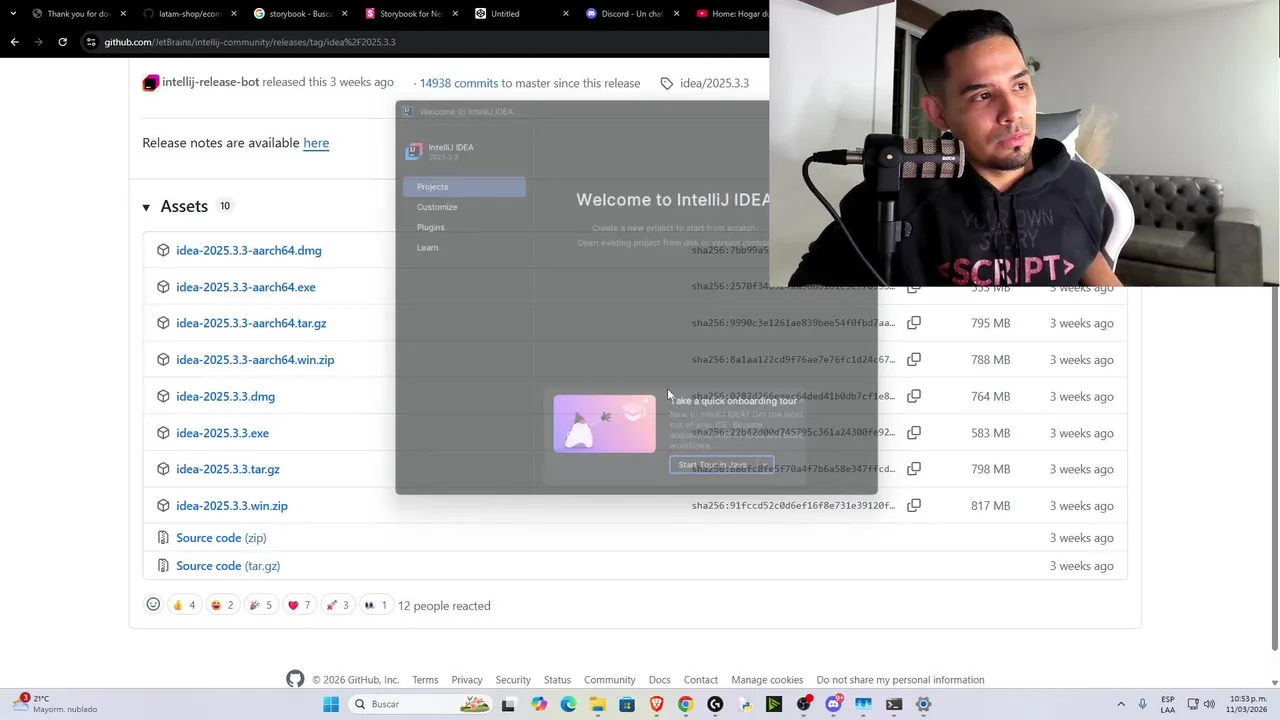Image resolution: width=1280 pixels, height=720 pixels.
Task: Click the idea/2025.3.3 tag icon
Action: coord(667,83)
